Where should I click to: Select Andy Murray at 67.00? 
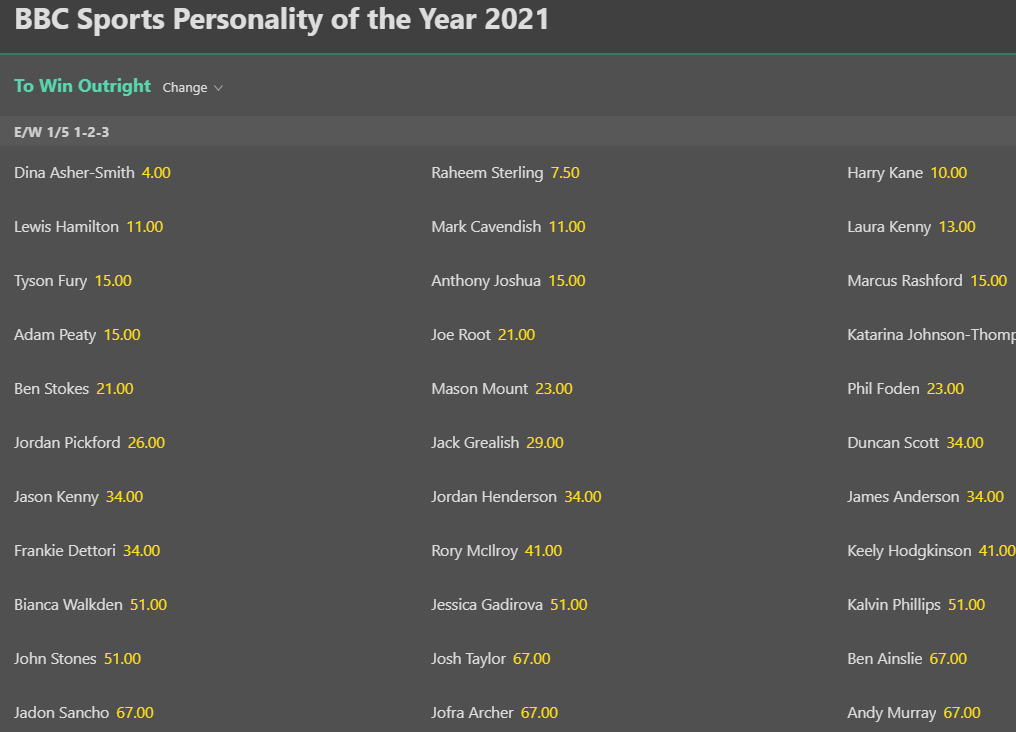(x=961, y=713)
